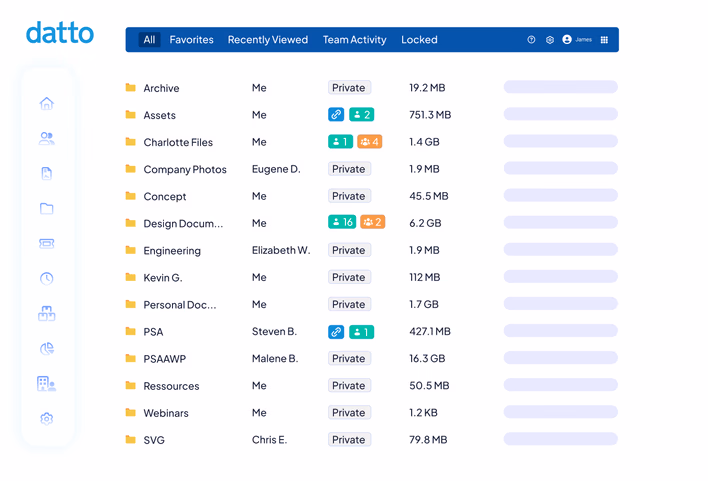
Task: Click Private badge on Webinars row
Action: (349, 412)
